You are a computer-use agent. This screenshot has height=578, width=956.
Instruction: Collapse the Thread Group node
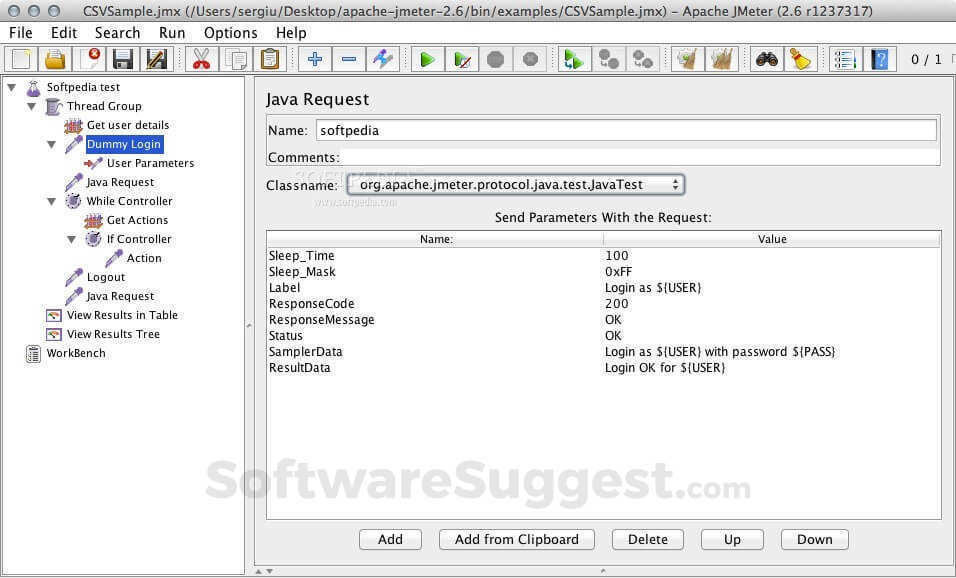(31, 106)
